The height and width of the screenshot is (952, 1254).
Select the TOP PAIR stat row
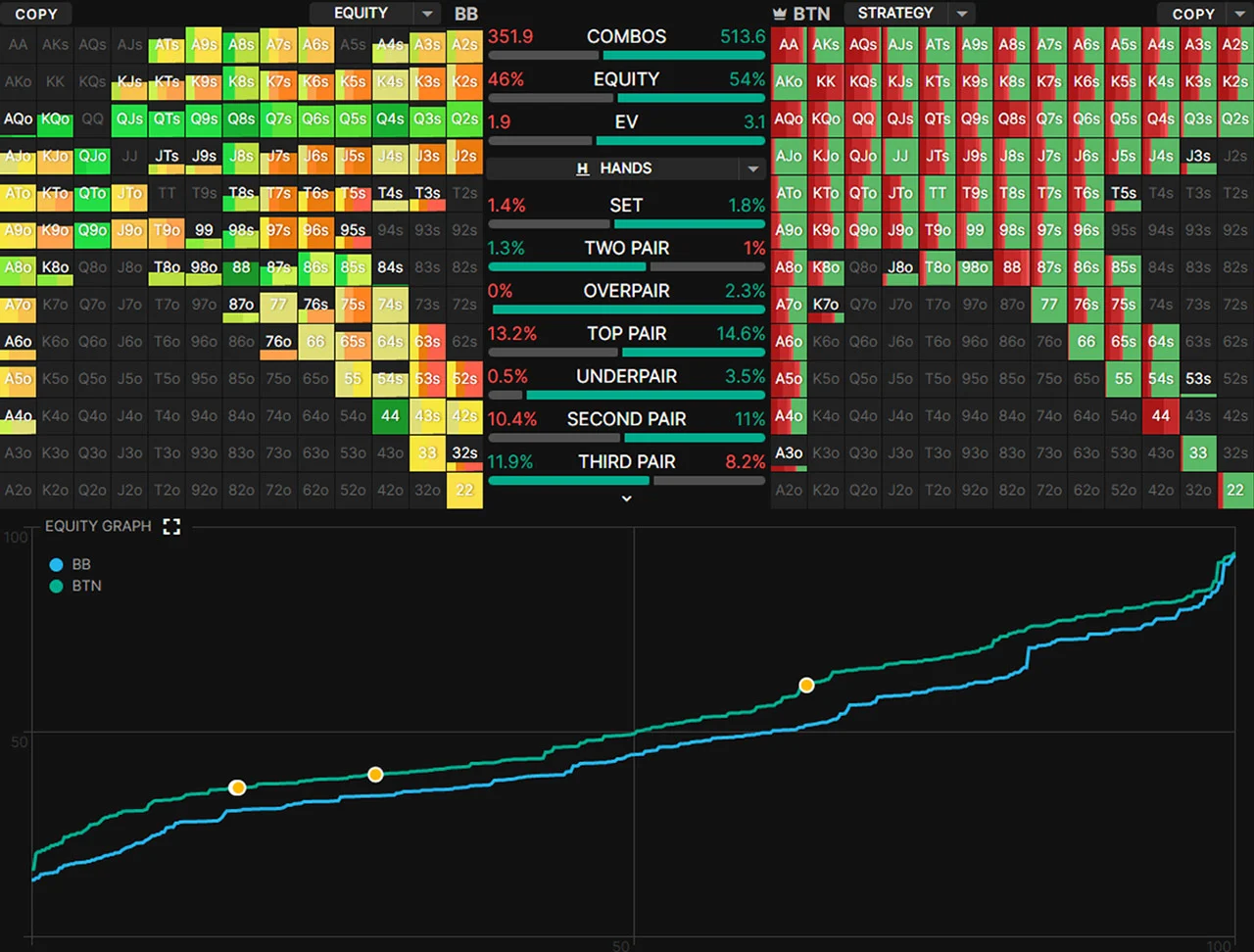click(x=627, y=333)
